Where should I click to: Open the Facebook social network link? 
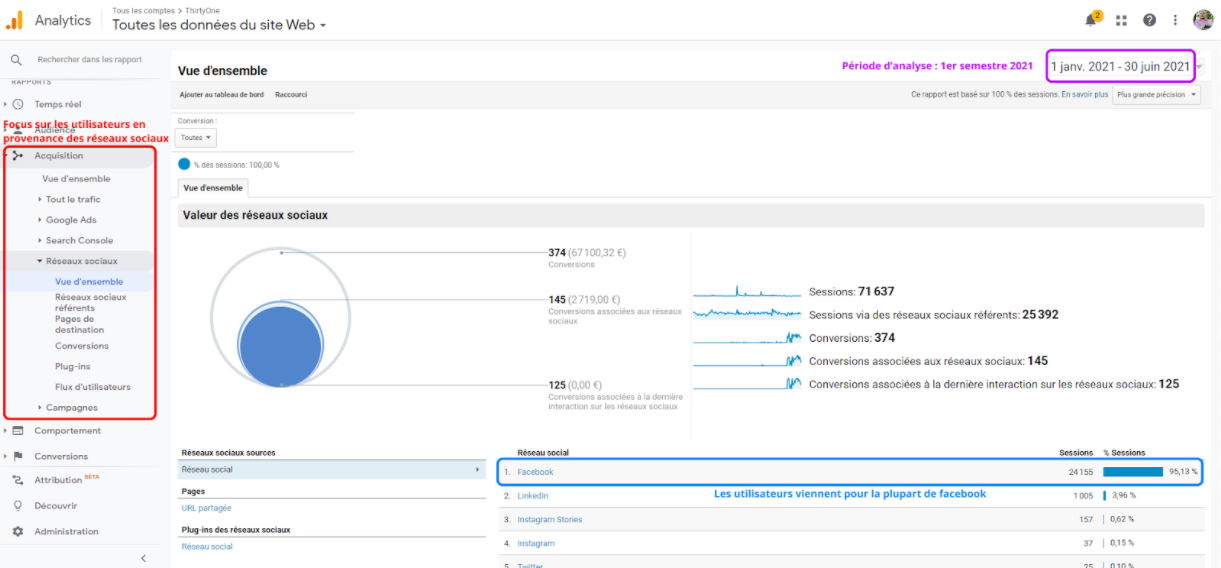coord(535,472)
